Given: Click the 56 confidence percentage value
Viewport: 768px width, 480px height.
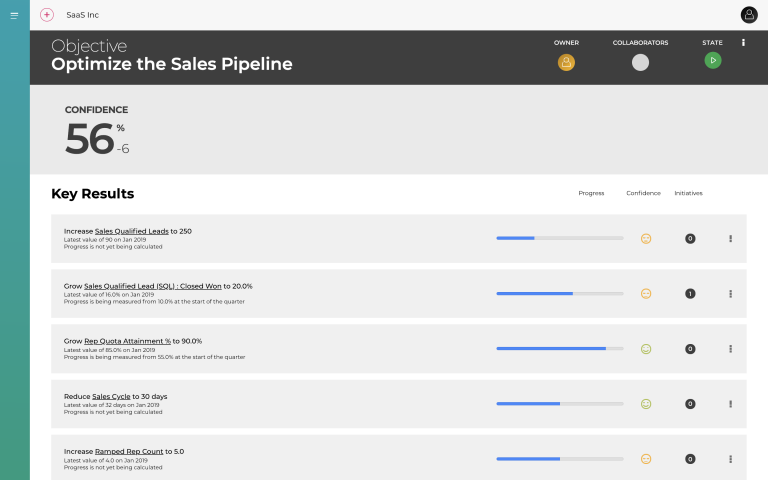Looking at the screenshot, I should 90,139.
